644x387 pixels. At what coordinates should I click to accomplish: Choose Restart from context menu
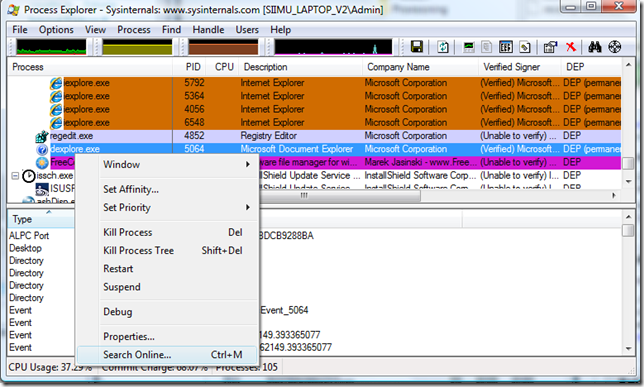pos(168,269)
